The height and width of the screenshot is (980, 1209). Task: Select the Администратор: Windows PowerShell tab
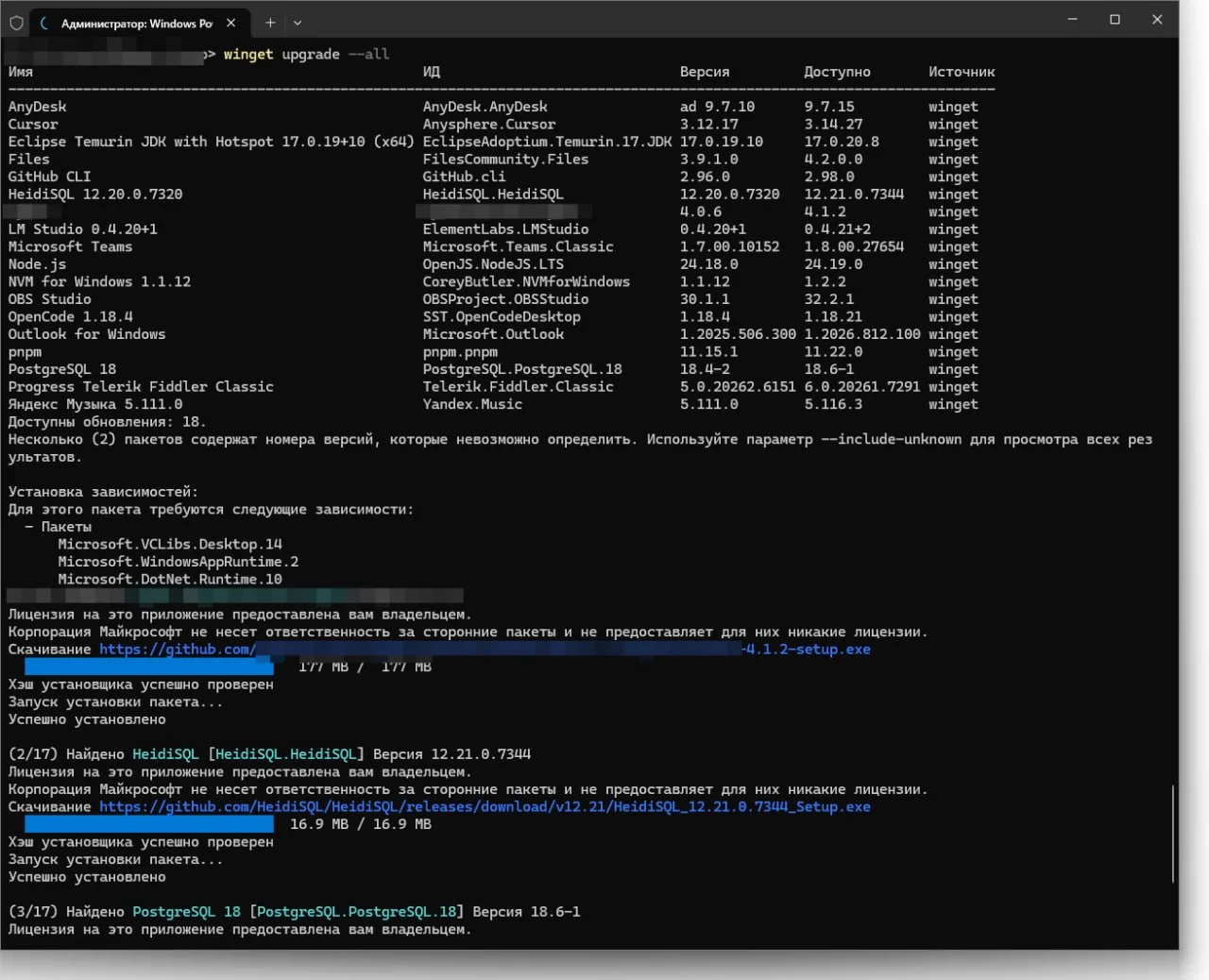(x=140, y=23)
